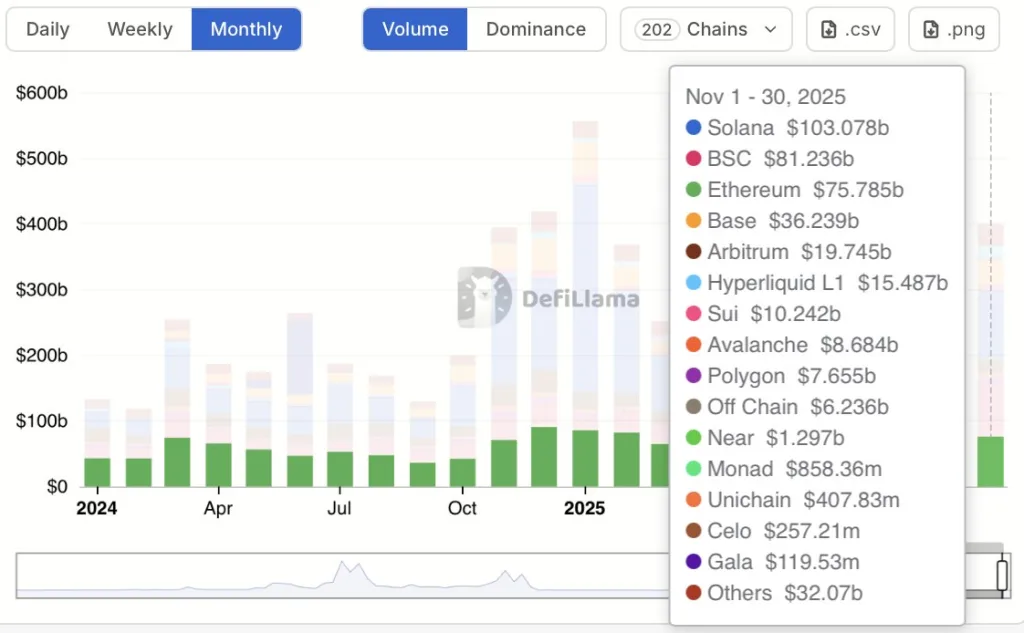Click the Chains dropdown chevron arrow
This screenshot has height=633, width=1024.
pyautogui.click(x=770, y=30)
